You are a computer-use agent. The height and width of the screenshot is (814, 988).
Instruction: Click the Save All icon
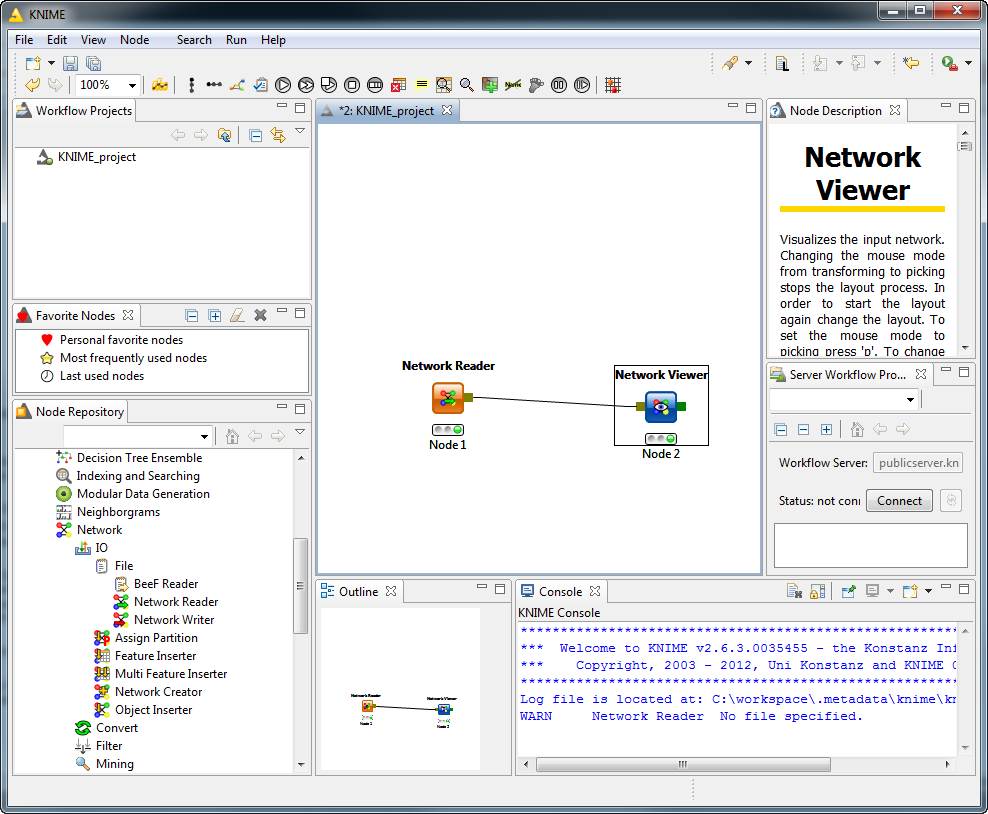(x=93, y=63)
